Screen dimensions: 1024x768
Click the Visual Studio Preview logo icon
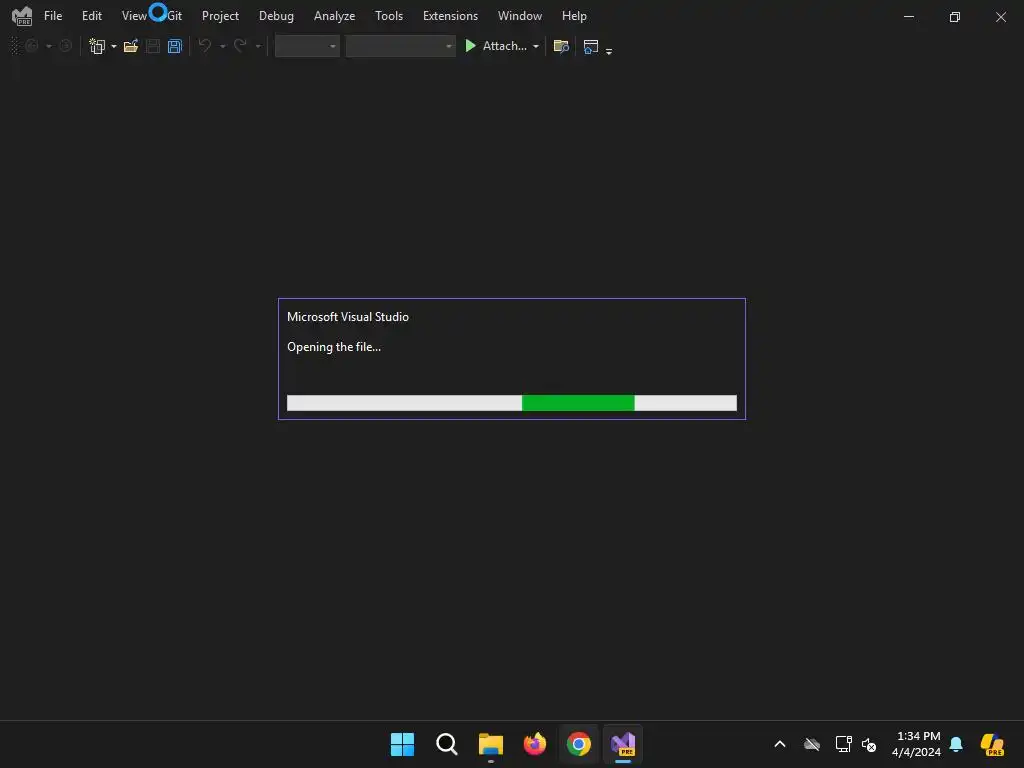(22, 16)
